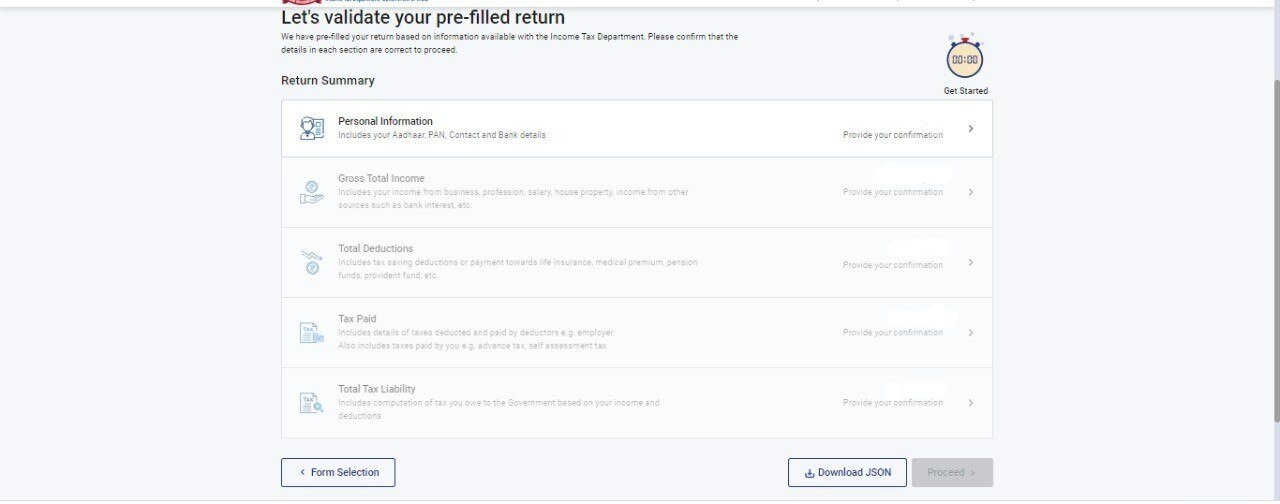This screenshot has height=504, width=1280.
Task: Expand Gross Total Income with its chevron
Action: pos(970,192)
